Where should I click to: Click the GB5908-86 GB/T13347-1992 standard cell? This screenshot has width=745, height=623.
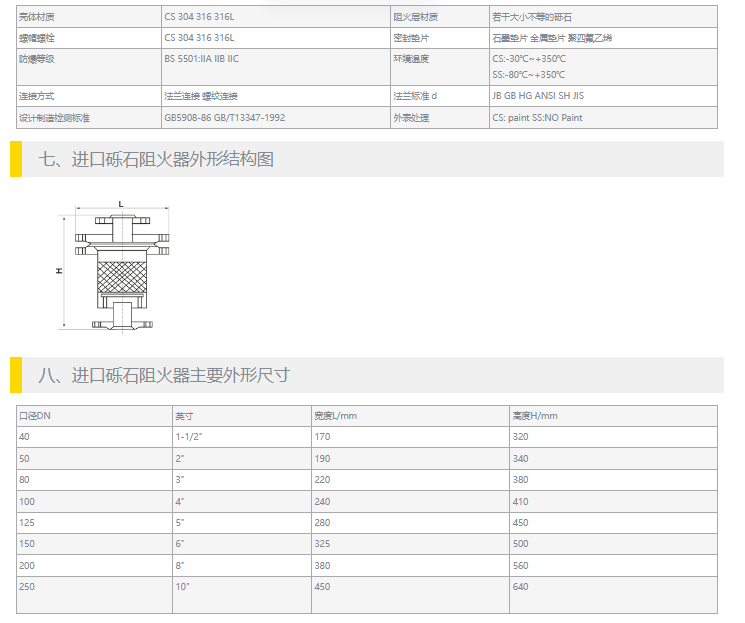click(x=224, y=118)
